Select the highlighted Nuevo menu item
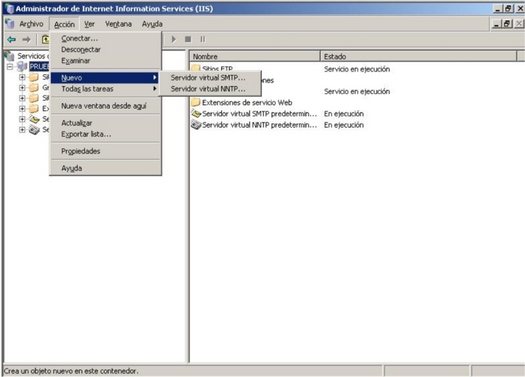Viewport: 525px width, 377px height. [105, 78]
